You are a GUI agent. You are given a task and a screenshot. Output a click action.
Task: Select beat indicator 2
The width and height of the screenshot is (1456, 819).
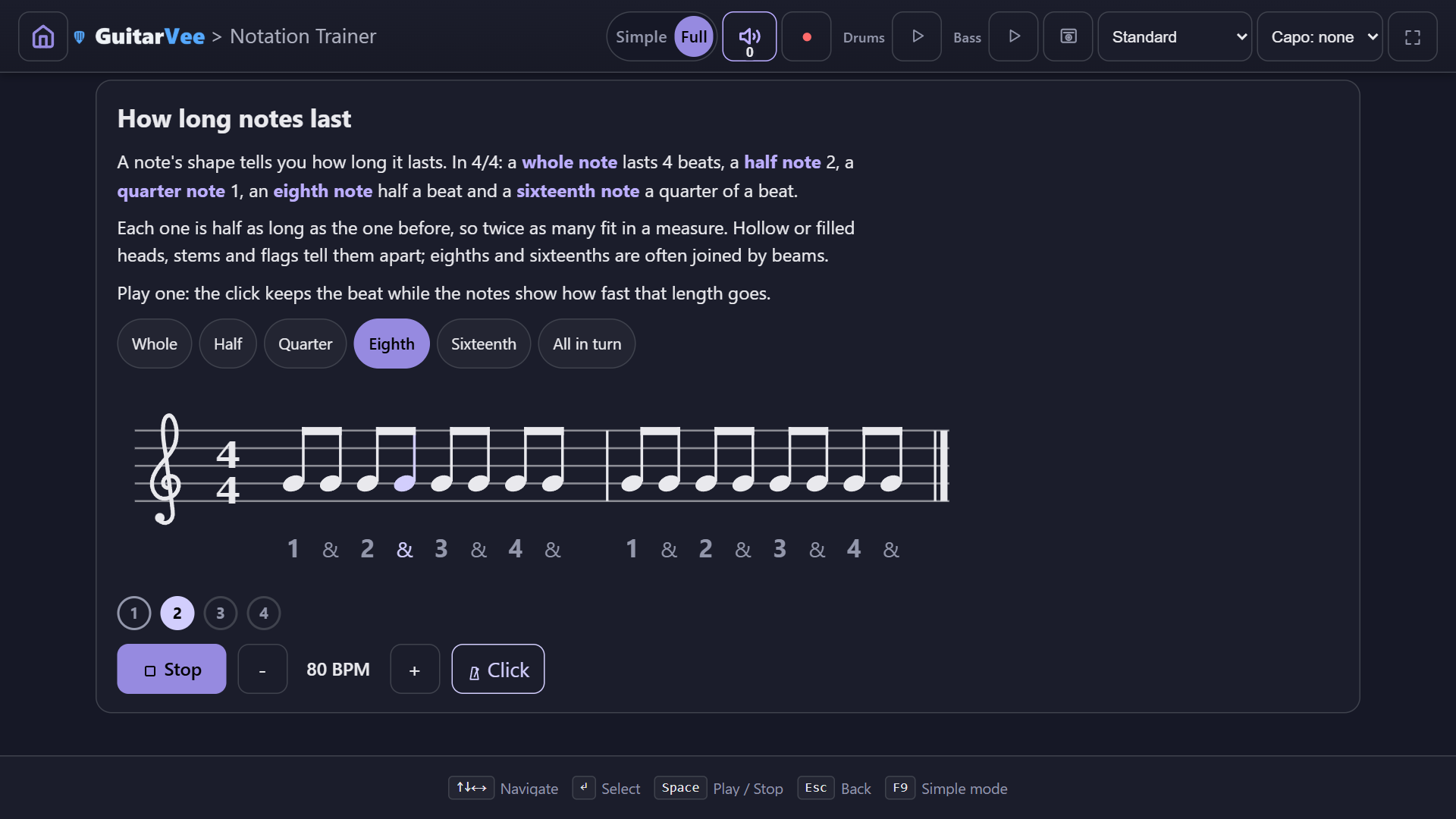[x=177, y=613]
